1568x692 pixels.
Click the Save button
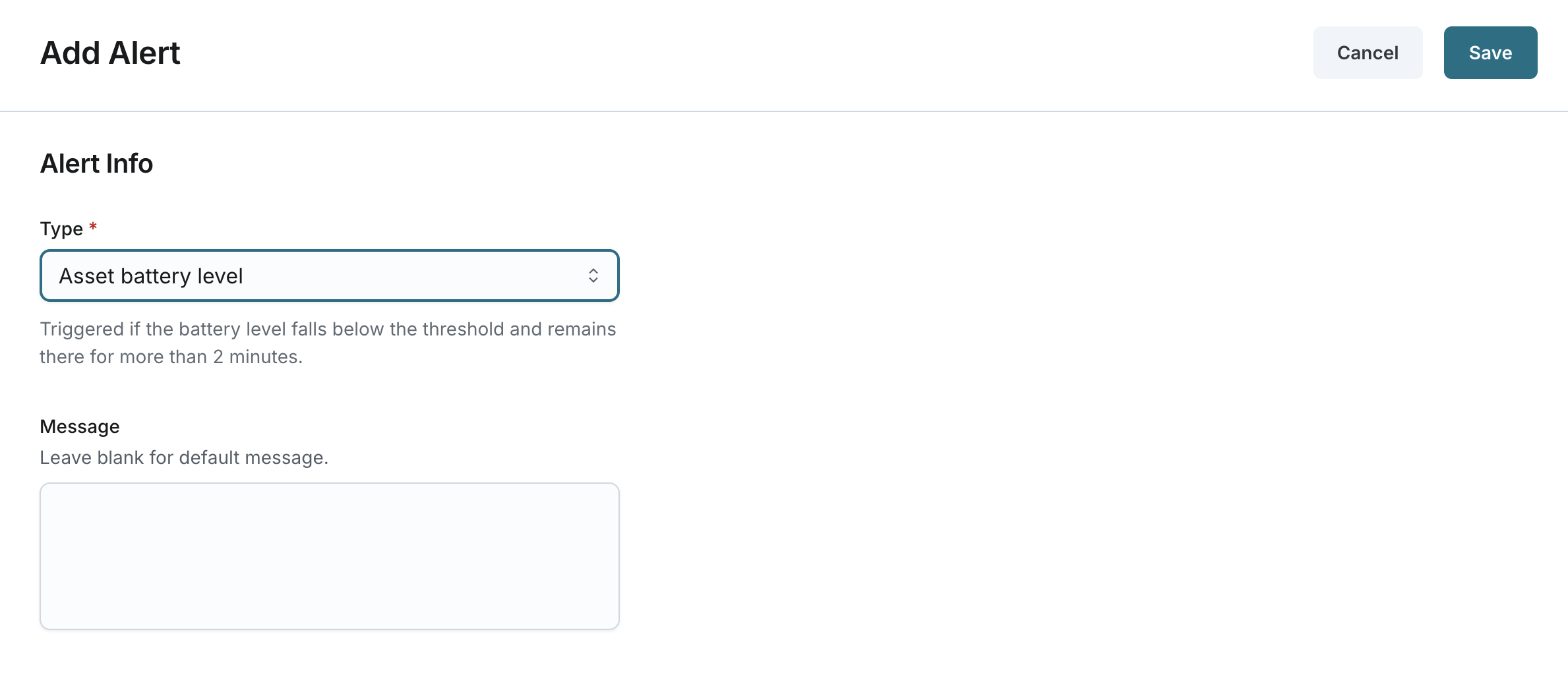[x=1490, y=53]
